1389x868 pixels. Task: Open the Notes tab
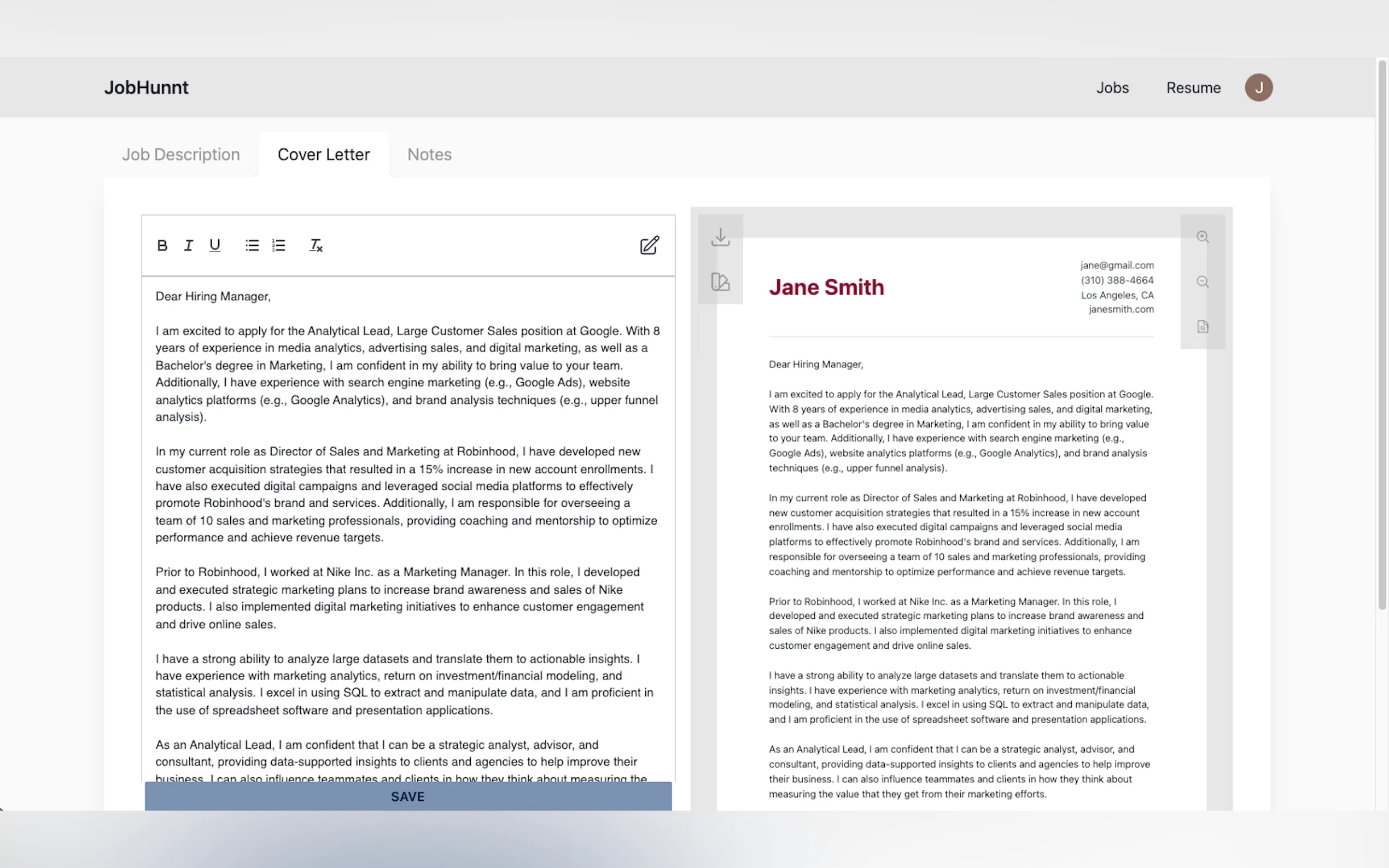click(429, 155)
